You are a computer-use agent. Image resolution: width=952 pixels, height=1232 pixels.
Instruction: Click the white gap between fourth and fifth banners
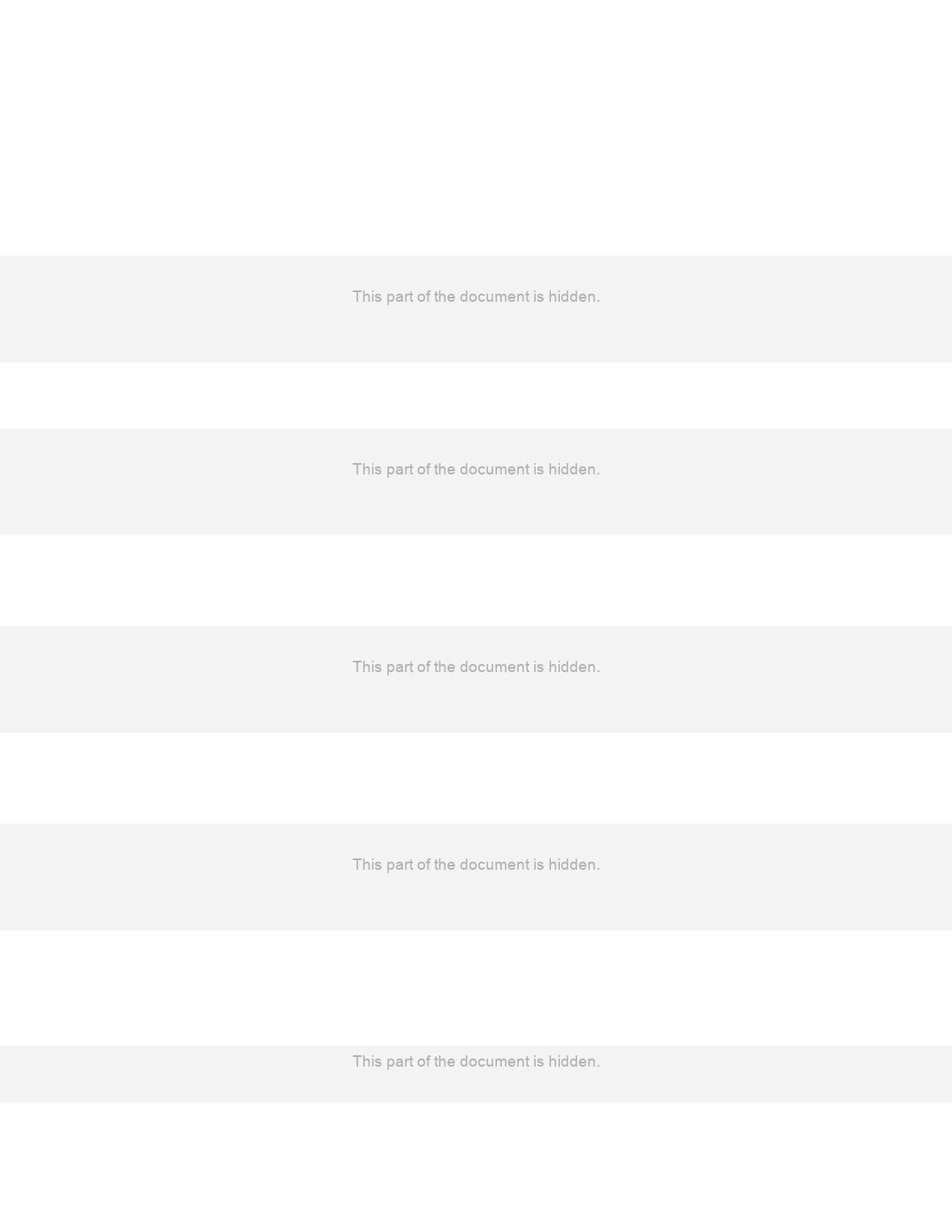[x=476, y=988]
